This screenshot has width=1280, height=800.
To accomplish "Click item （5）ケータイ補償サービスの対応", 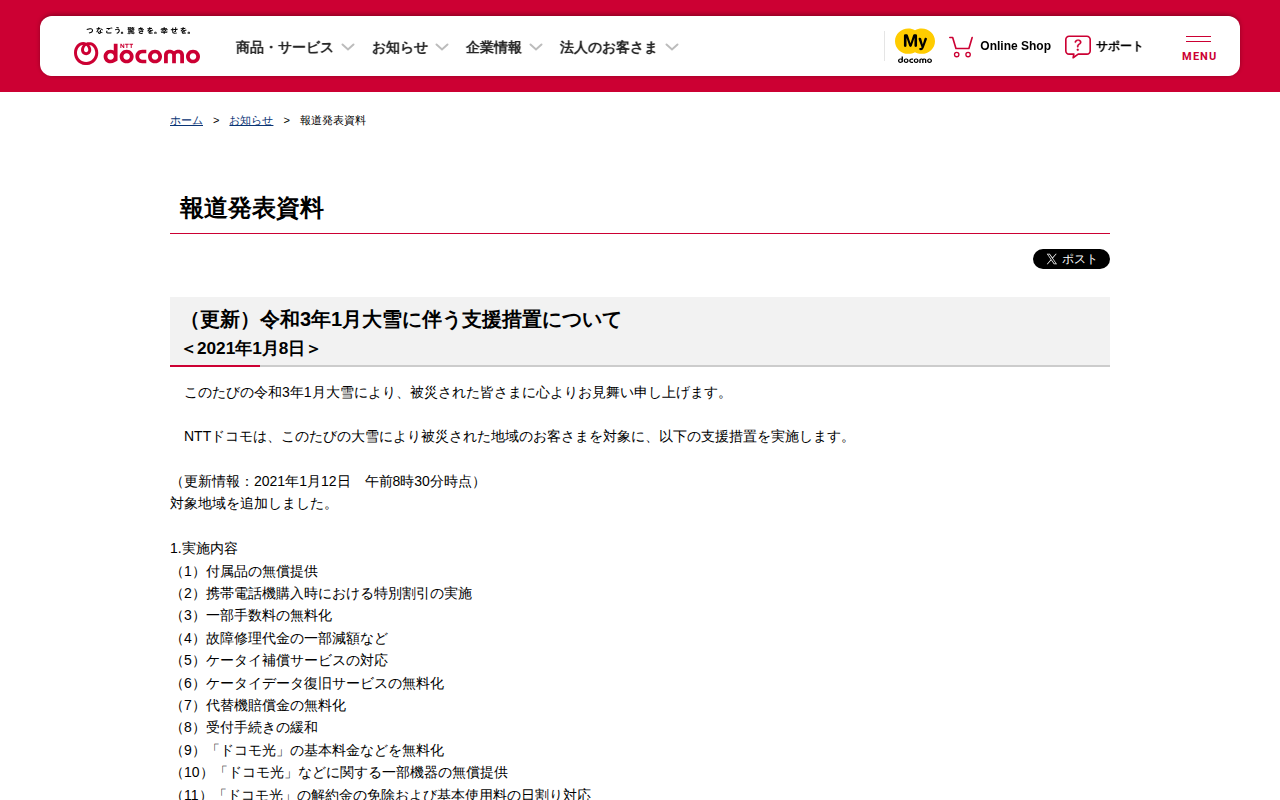I will pyautogui.click(x=280, y=660).
